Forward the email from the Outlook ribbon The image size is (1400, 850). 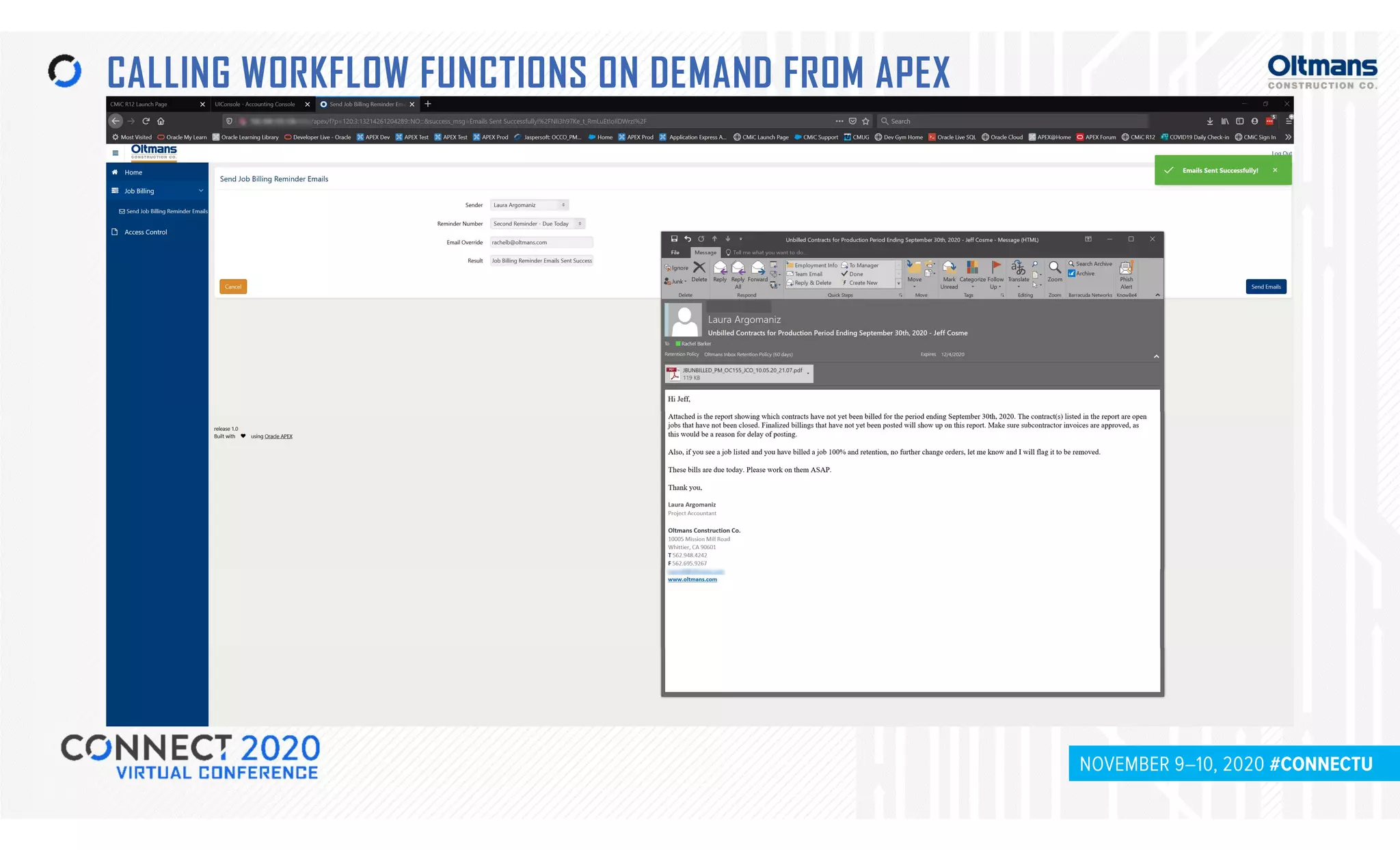coord(757,271)
